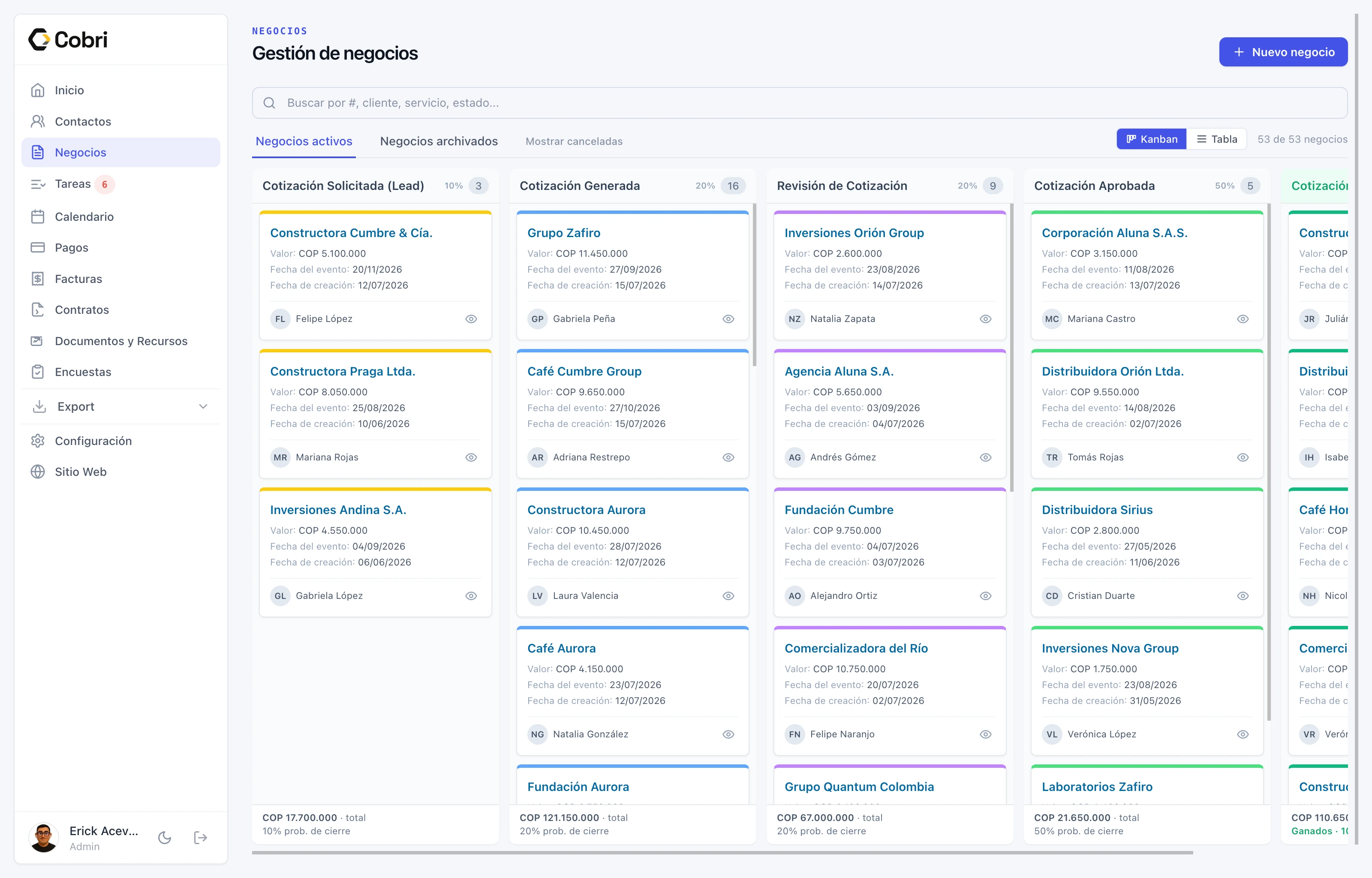This screenshot has width=1372, height=878.
Task: Click the logout icon beside Admin
Action: click(x=200, y=838)
